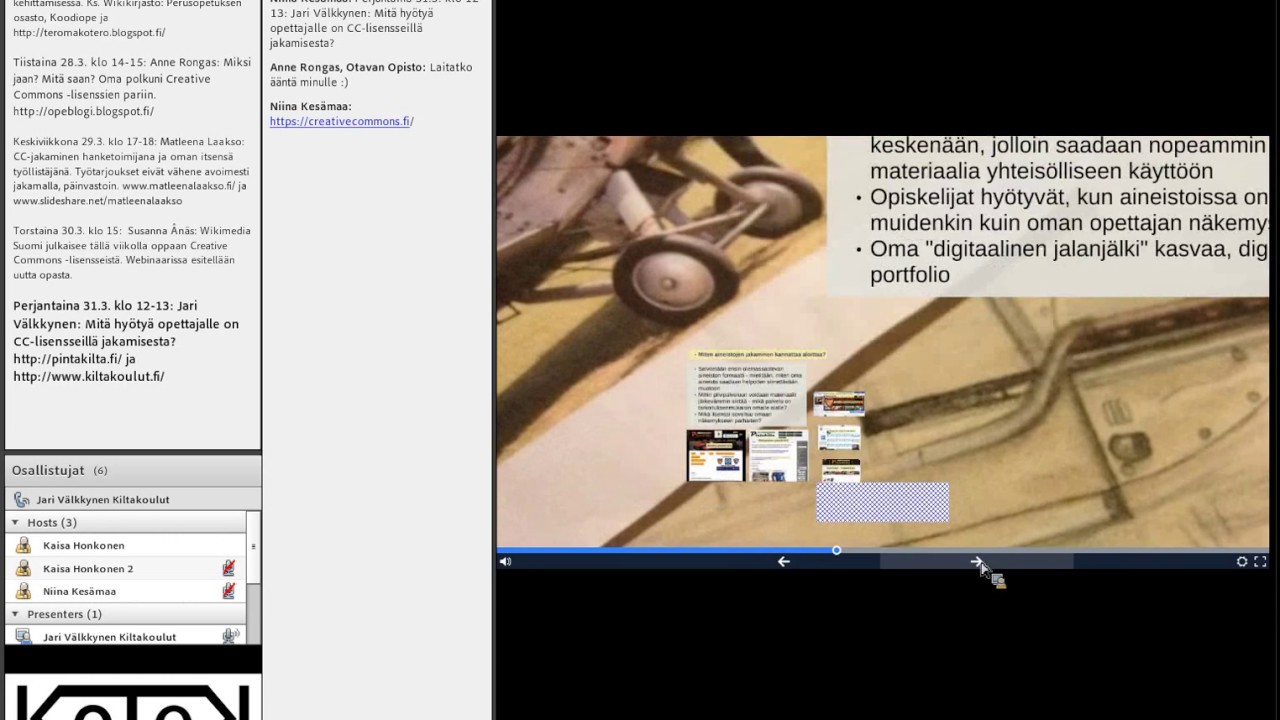Screen dimensions: 1280x720
Task: Click host avatar icon of Kaisa Honkonen
Action: [x=23, y=545]
